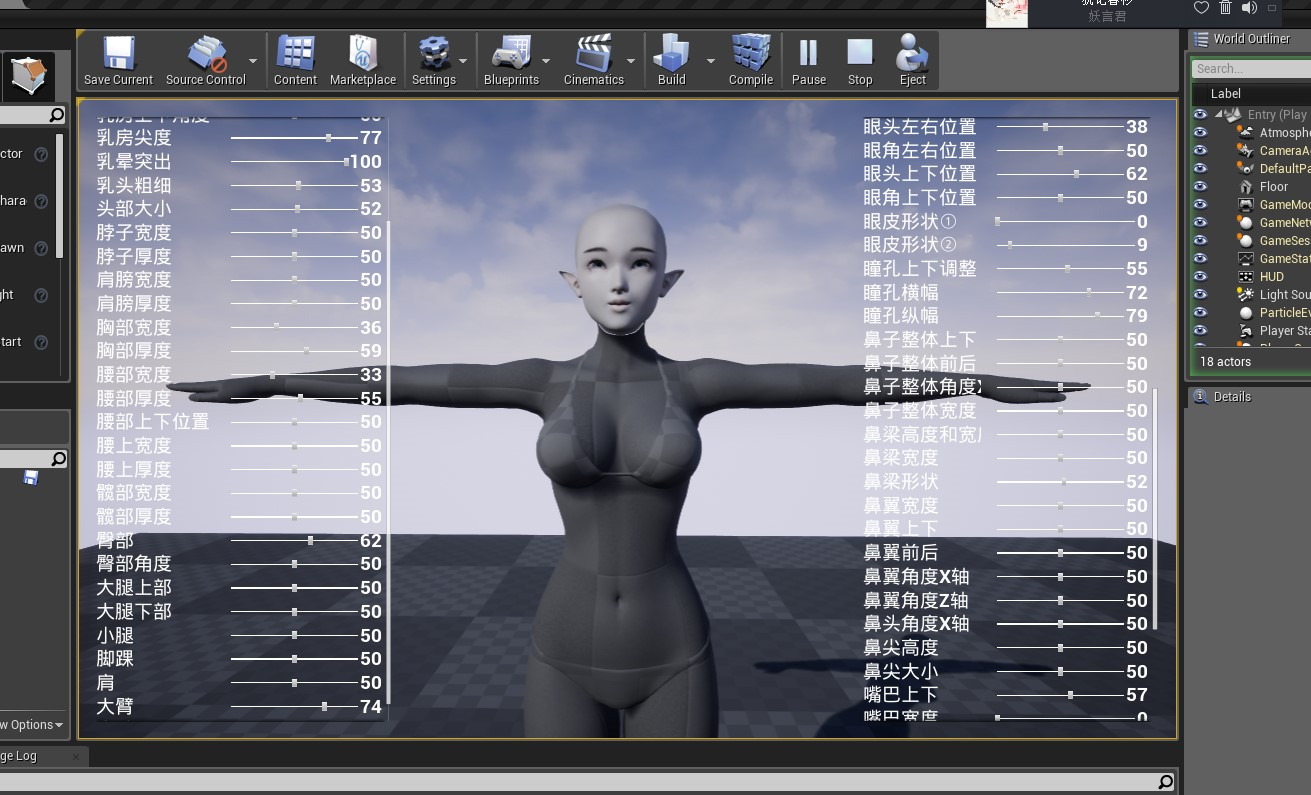Toggle eye icon for DefaultPa actor
The image size is (1311, 795).
click(x=1200, y=169)
